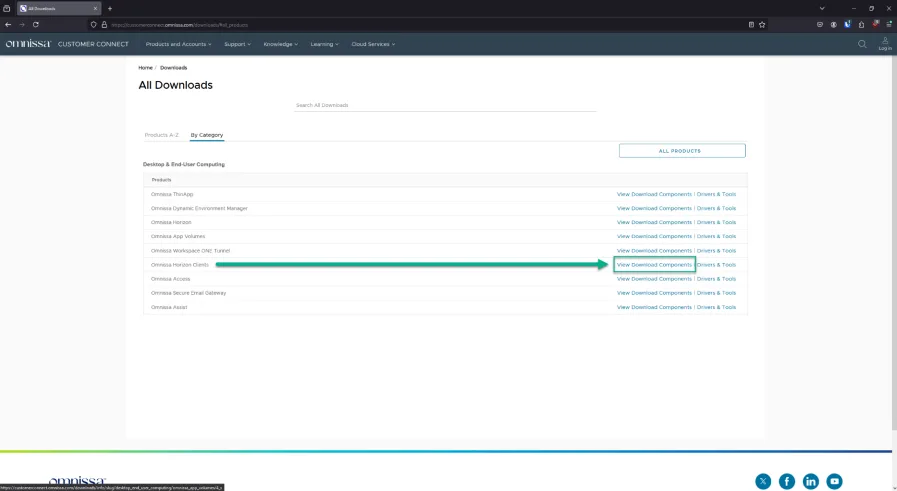Reload the page with the refresh icon
Image resolution: width=897 pixels, height=491 pixels.
[x=35, y=25]
